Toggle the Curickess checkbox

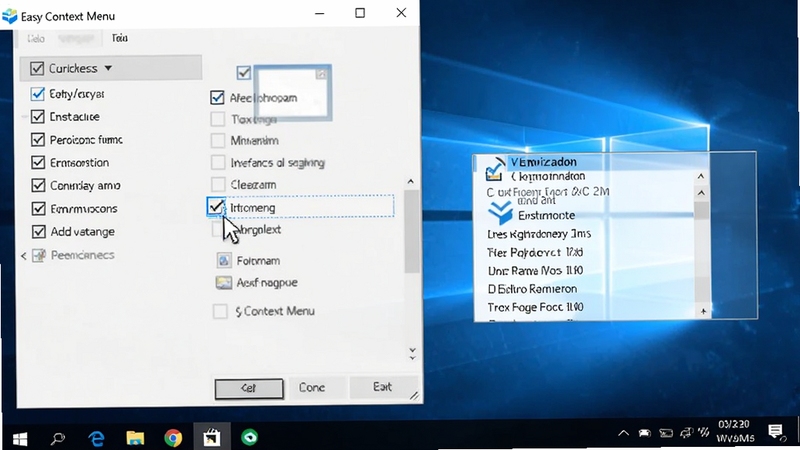tap(37, 68)
